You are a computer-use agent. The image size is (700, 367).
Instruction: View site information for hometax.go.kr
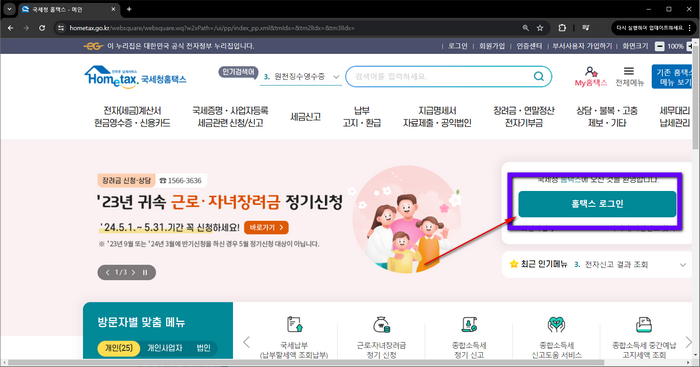(x=61, y=28)
